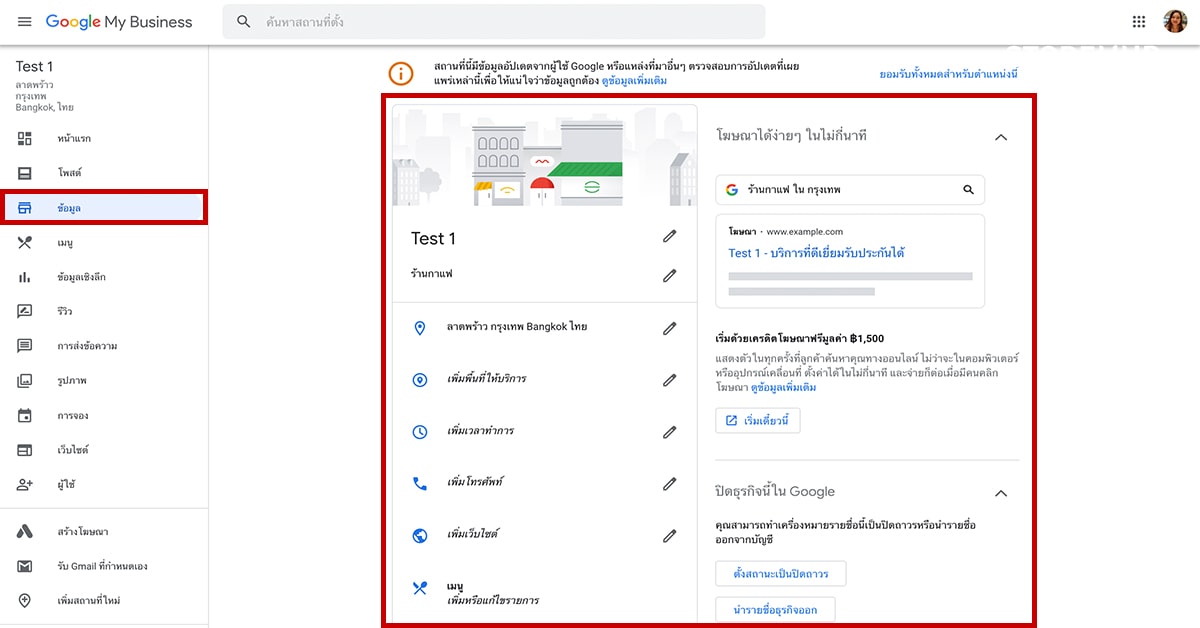Viewport: 1200px width, 628px height.
Task: Collapse the โฆษณาได้ง่ายๆ section
Action: coord(1001,137)
